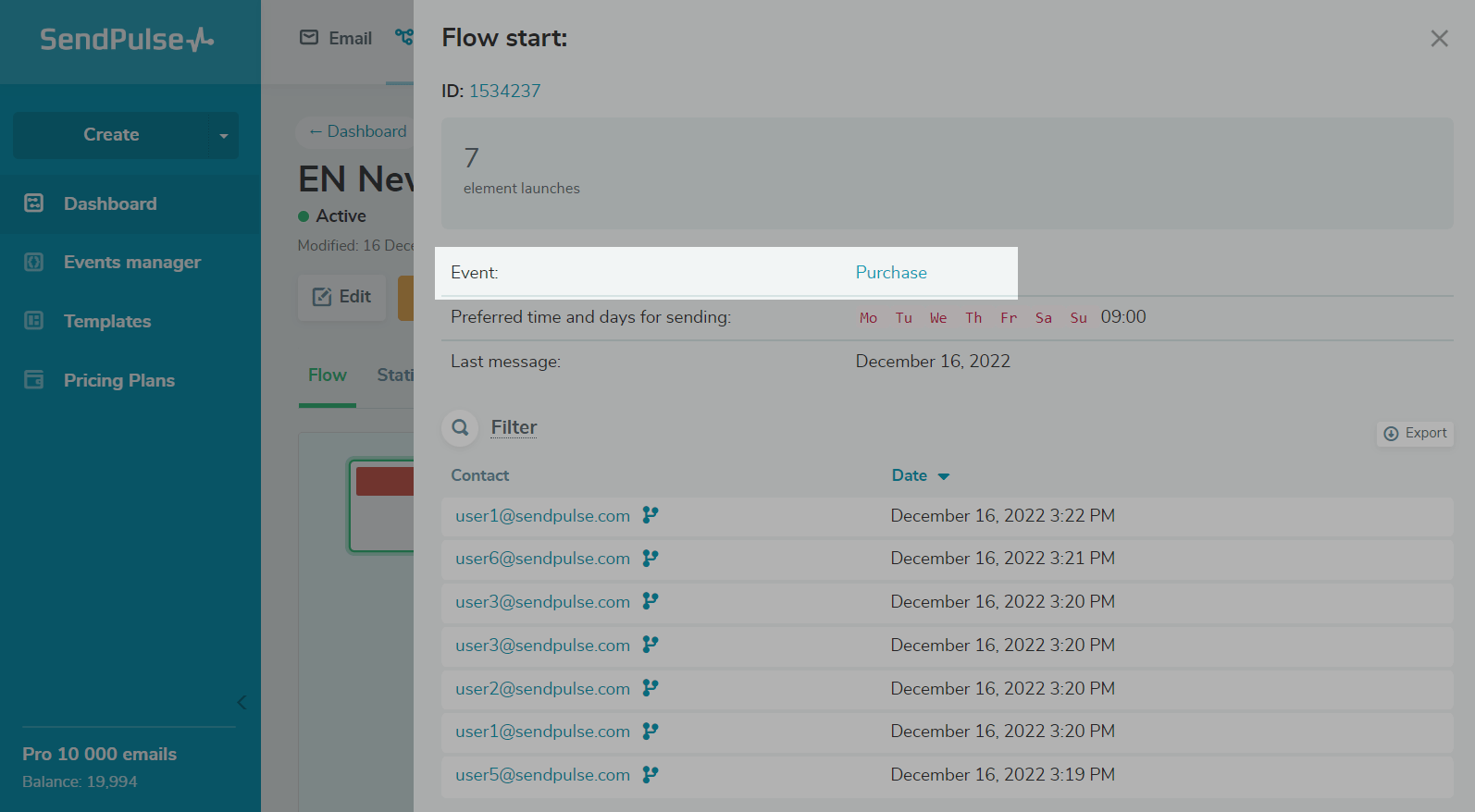Screen dimensions: 1475x812
Task: Click the Templates sidebar icon
Action: click(34, 321)
